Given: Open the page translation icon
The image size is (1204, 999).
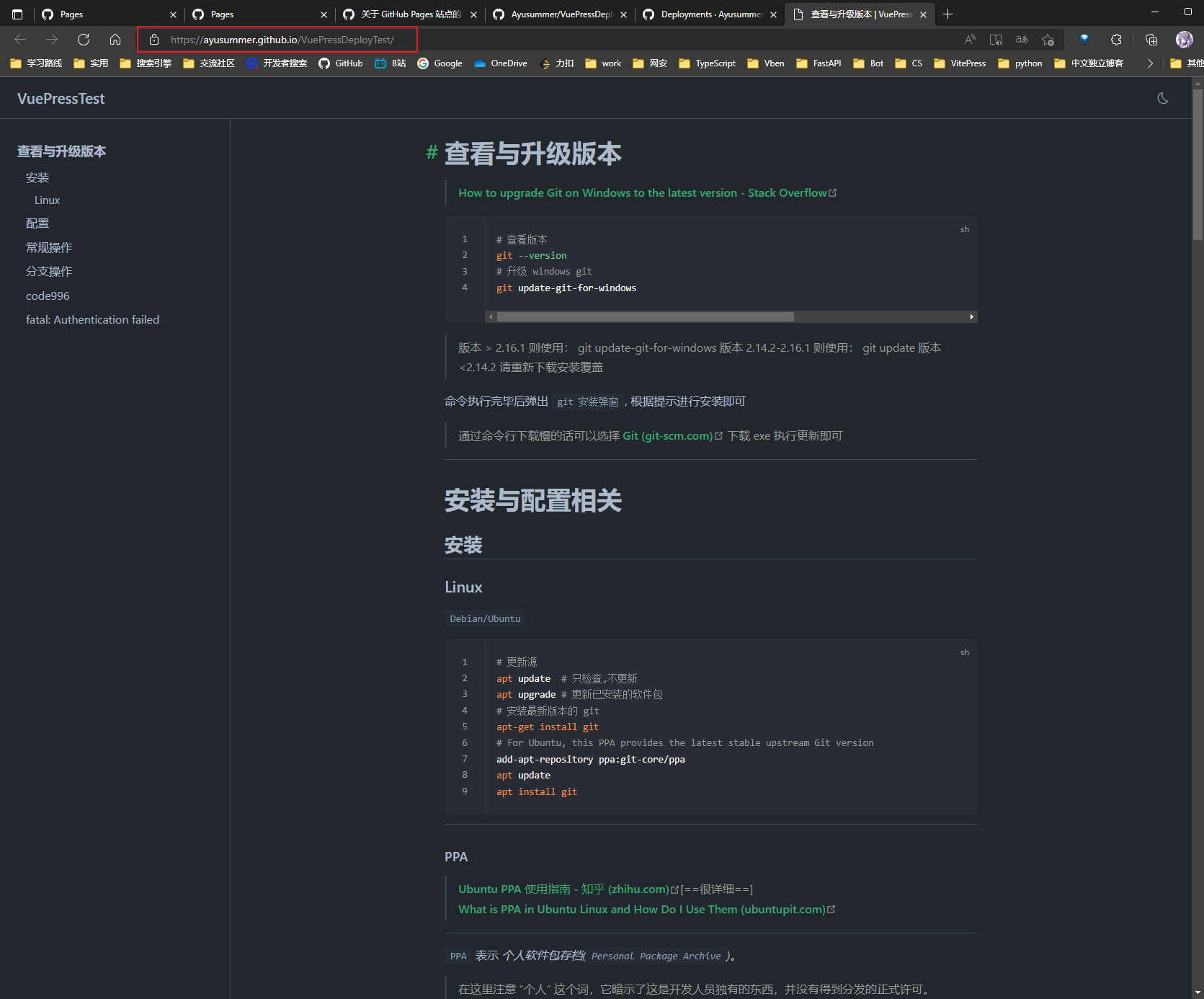Looking at the screenshot, I should pos(1022,40).
